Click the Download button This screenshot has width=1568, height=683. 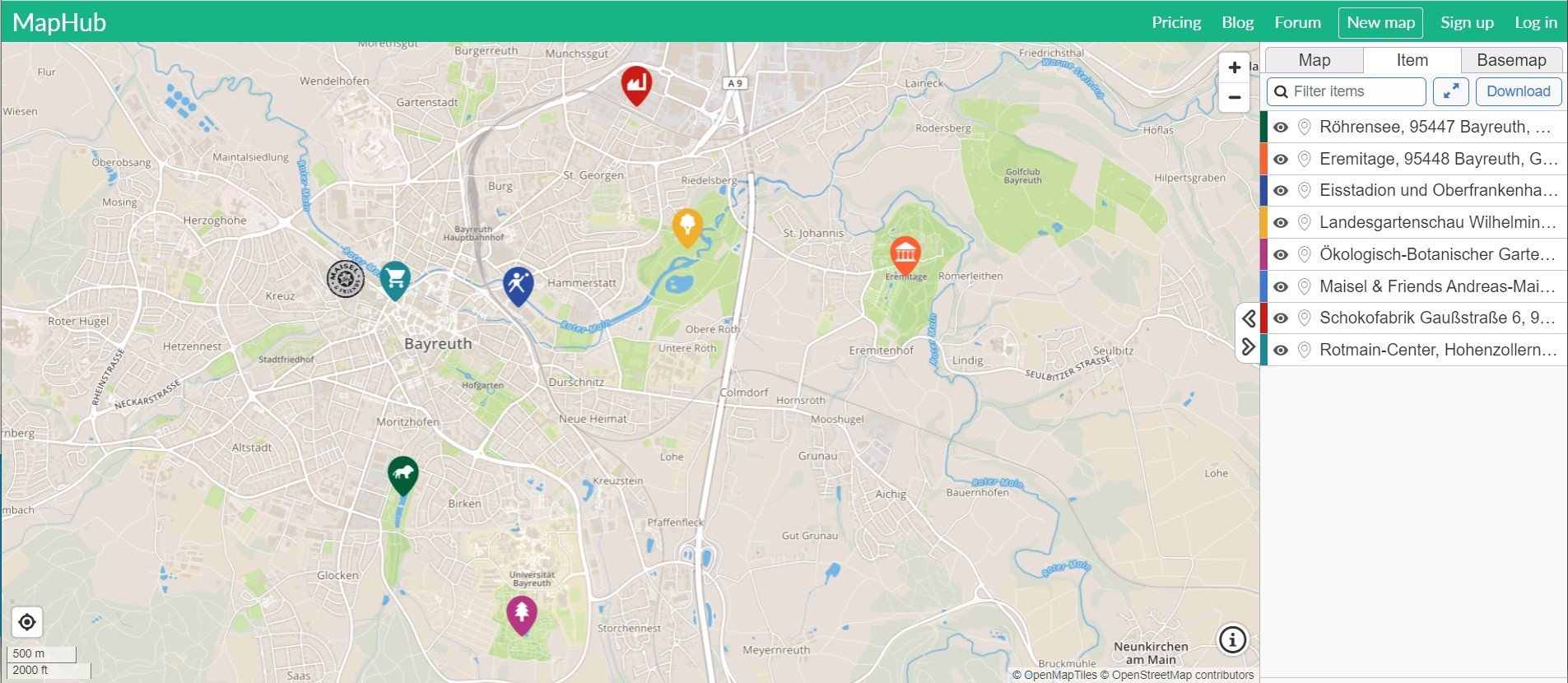tap(1518, 91)
